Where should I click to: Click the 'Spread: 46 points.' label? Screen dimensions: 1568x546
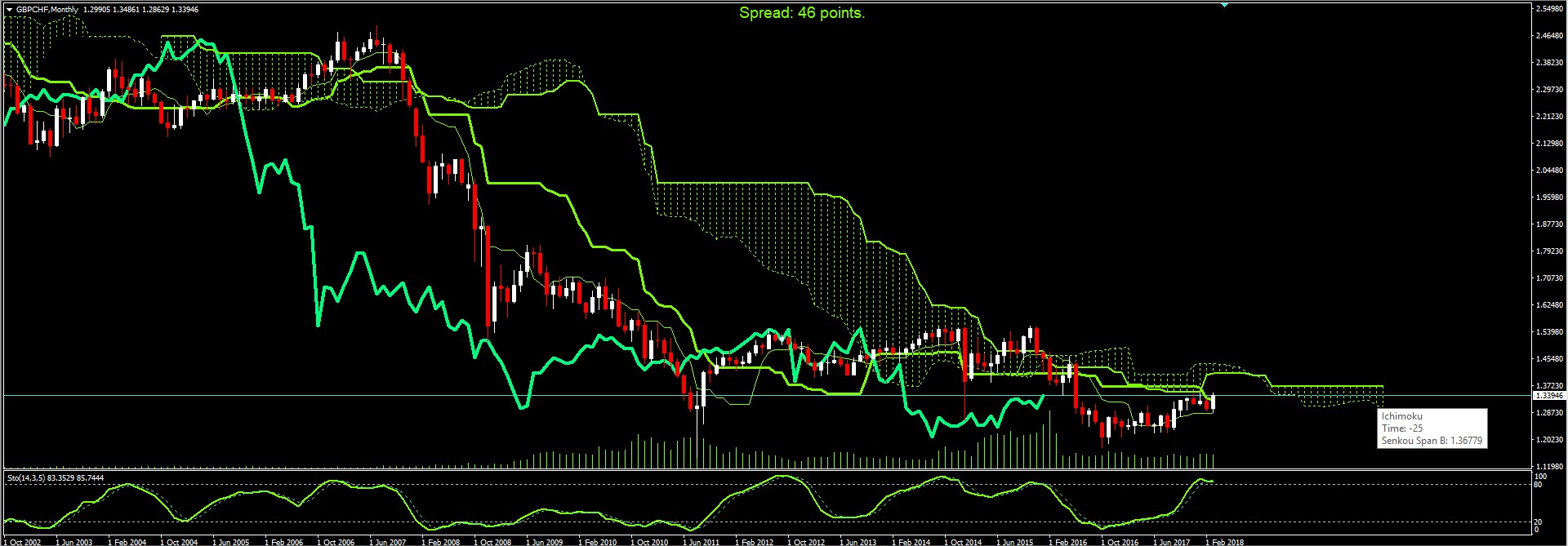pyautogui.click(x=801, y=13)
